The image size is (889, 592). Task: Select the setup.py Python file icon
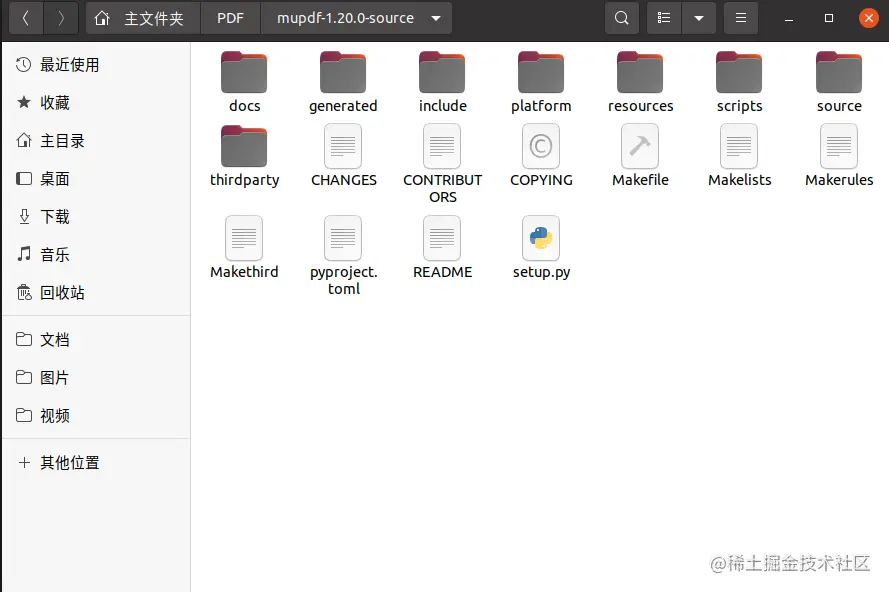coord(541,238)
